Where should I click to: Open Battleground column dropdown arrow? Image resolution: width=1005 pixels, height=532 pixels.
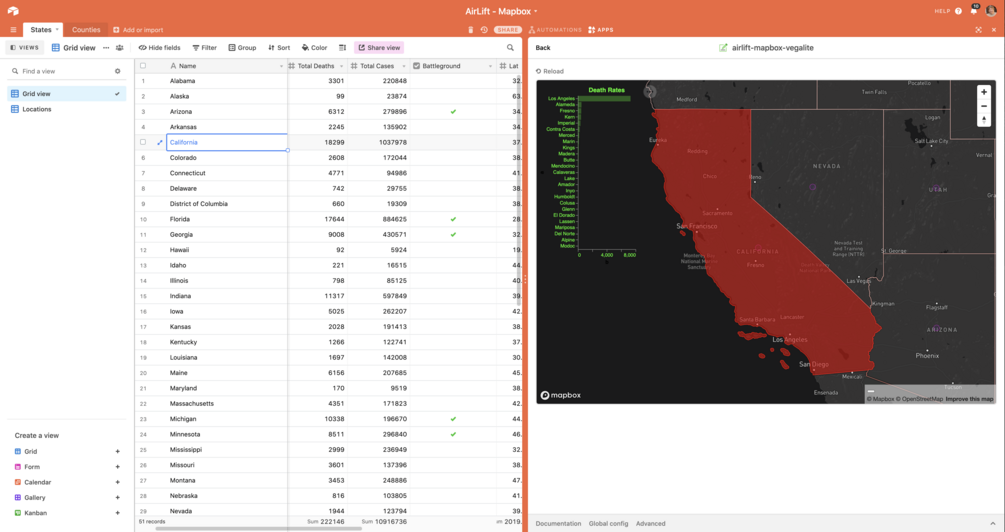coord(490,66)
